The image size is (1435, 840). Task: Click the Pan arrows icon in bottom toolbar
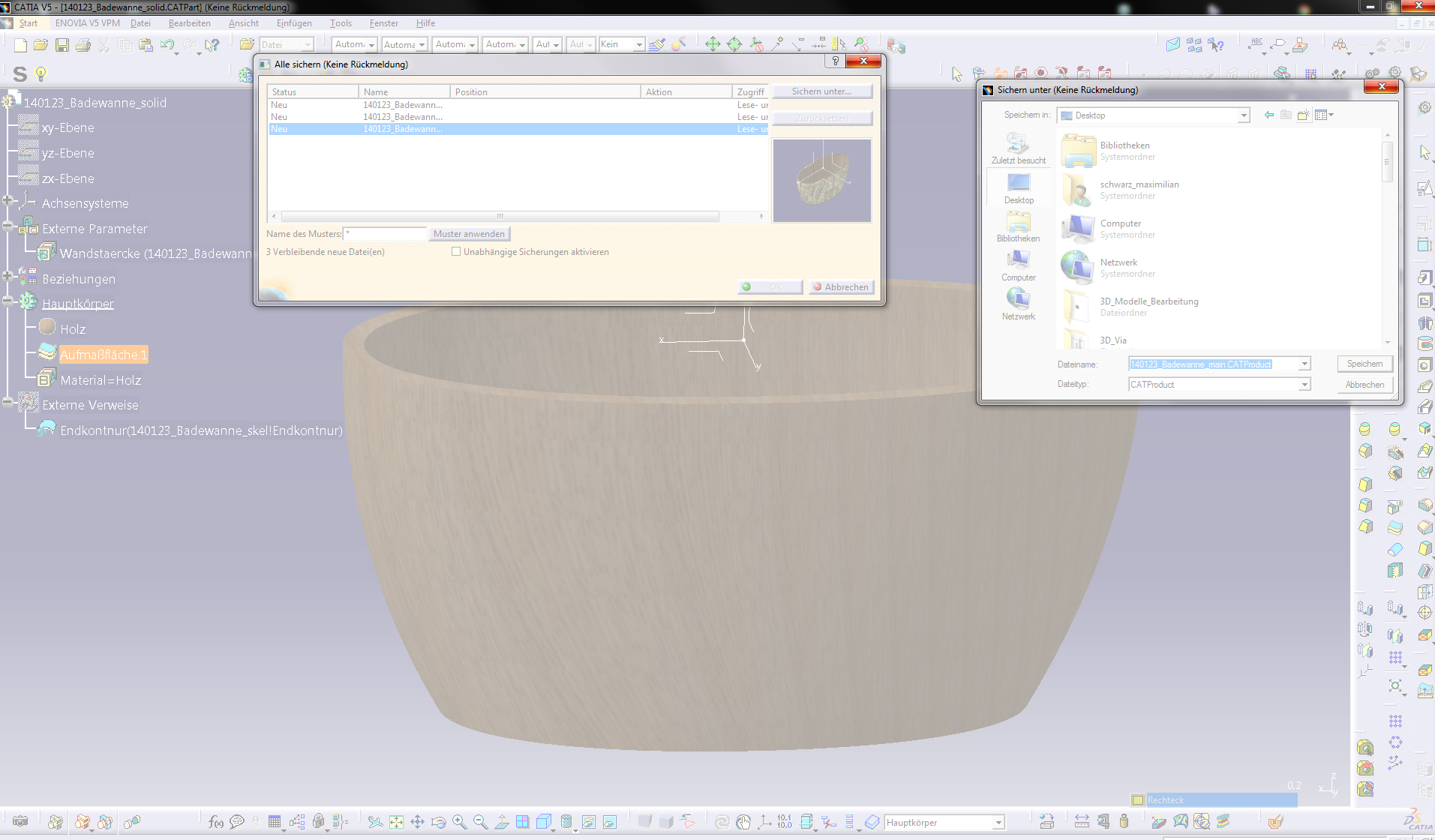click(x=418, y=822)
